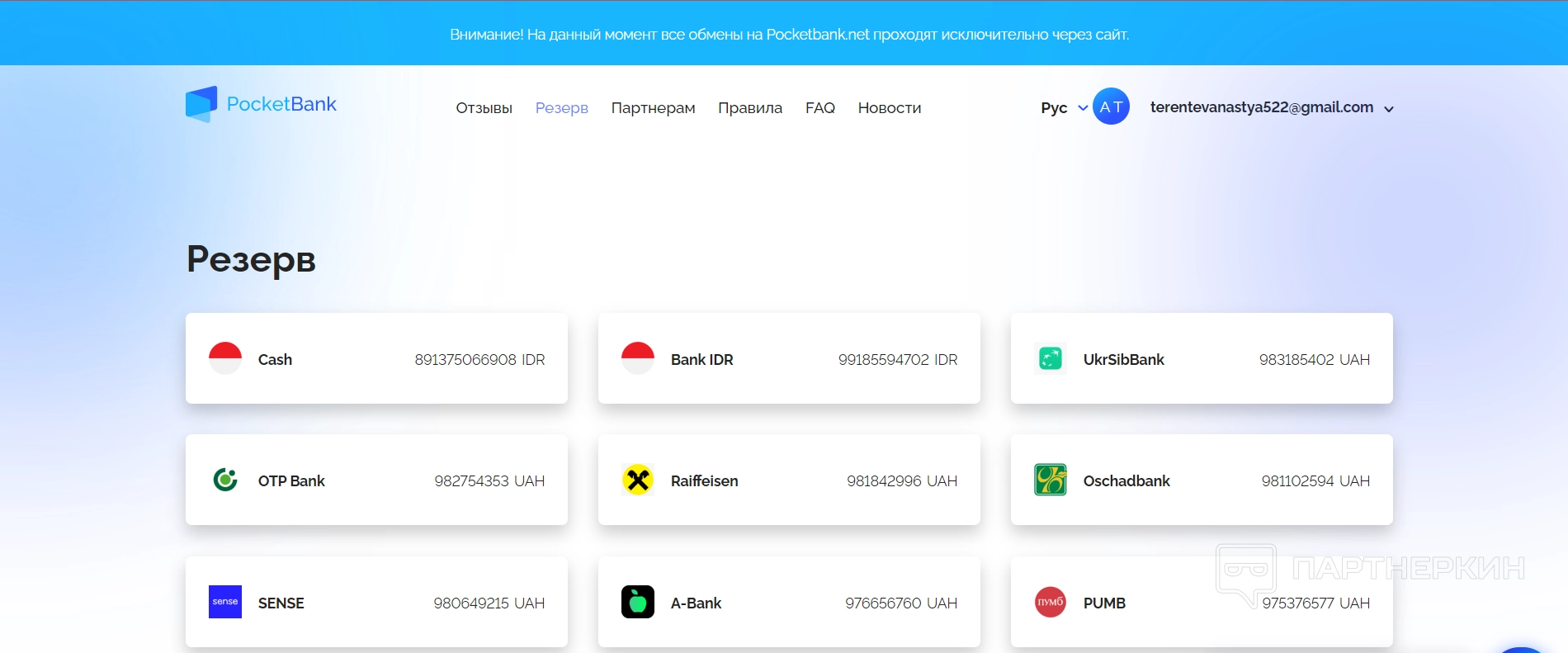Open the Партнерам menu item
Viewport: 1568px width, 653px height.
[x=654, y=108]
